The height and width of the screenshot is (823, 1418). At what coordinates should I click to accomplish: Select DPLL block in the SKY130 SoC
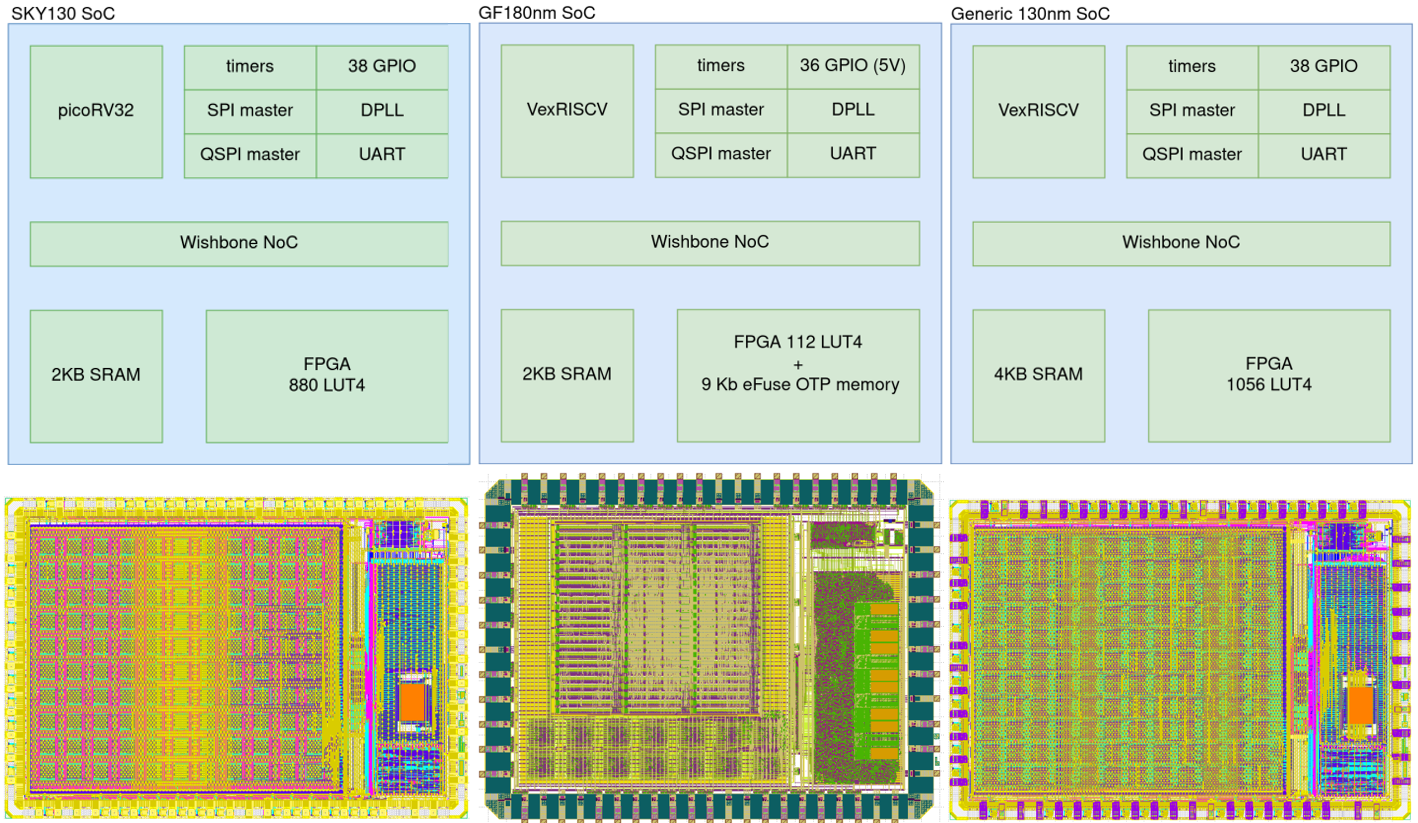382,111
